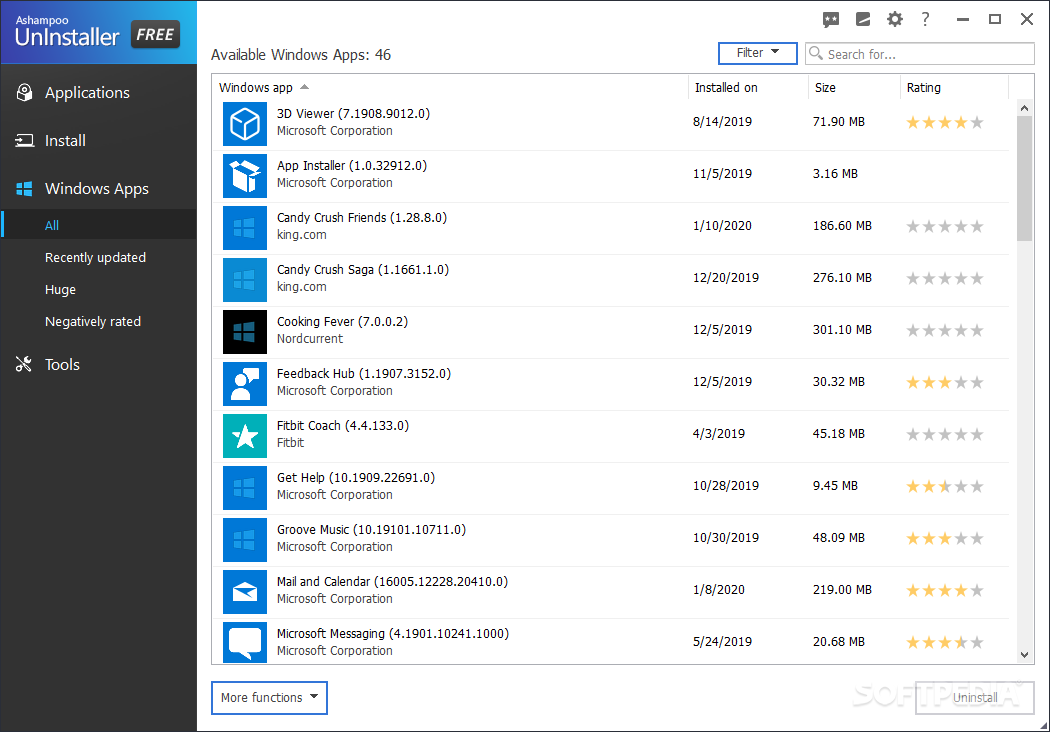Click the Tools wrench icon
1050x732 pixels.
[24, 364]
